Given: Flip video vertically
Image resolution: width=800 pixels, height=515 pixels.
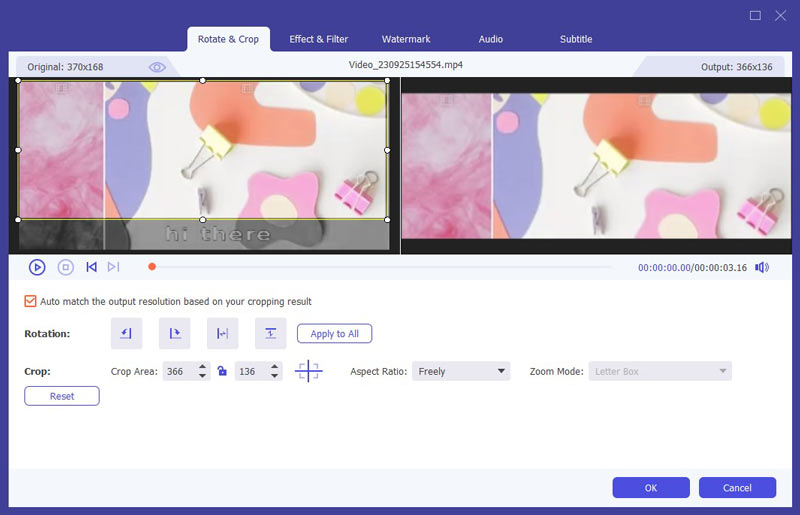Looking at the screenshot, I should pyautogui.click(x=270, y=333).
